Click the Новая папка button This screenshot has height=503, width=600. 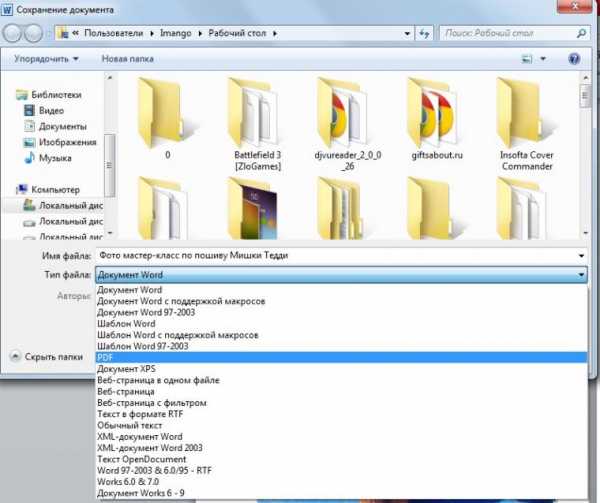[127, 59]
